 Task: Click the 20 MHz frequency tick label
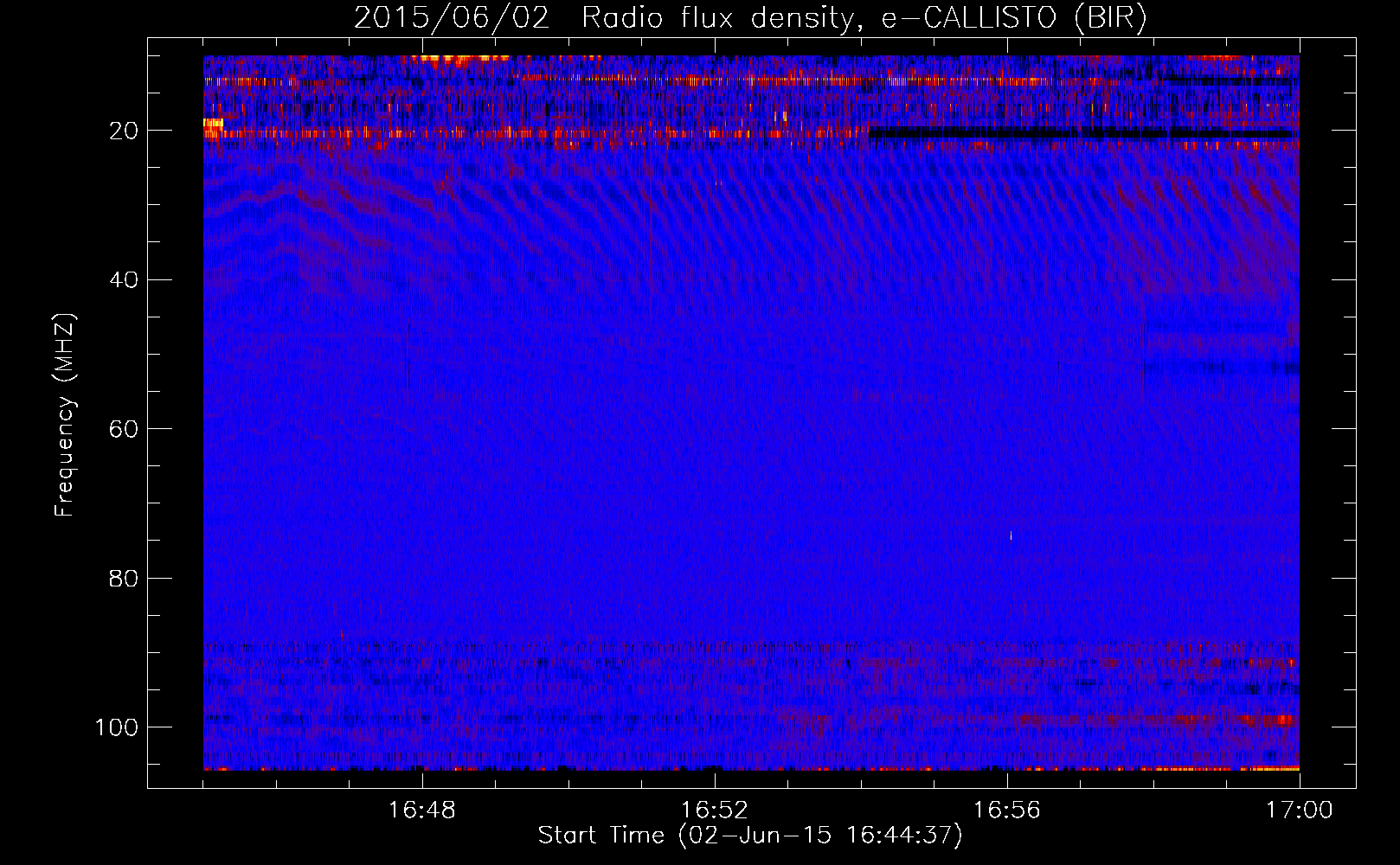pos(125,131)
